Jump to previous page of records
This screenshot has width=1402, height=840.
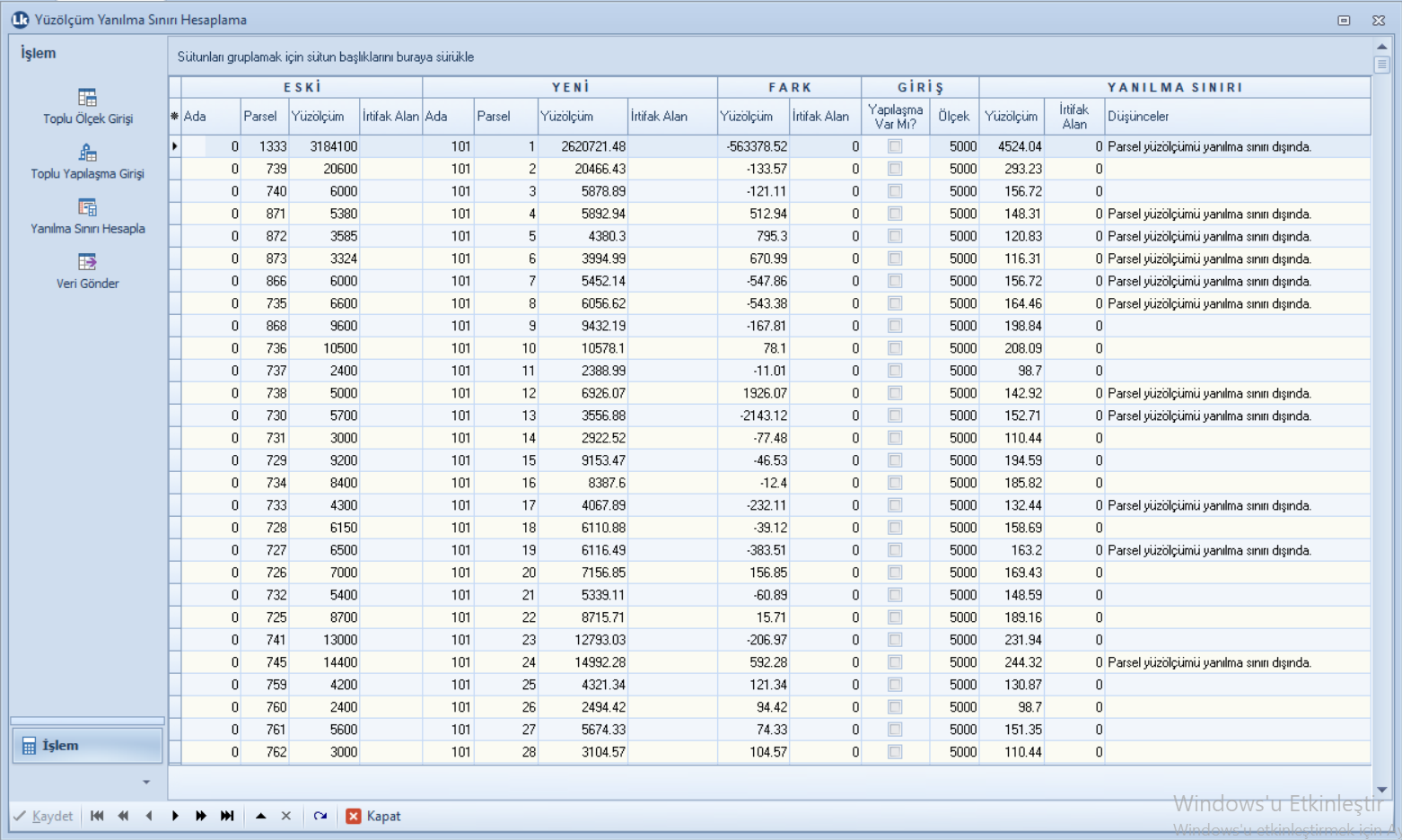(123, 816)
